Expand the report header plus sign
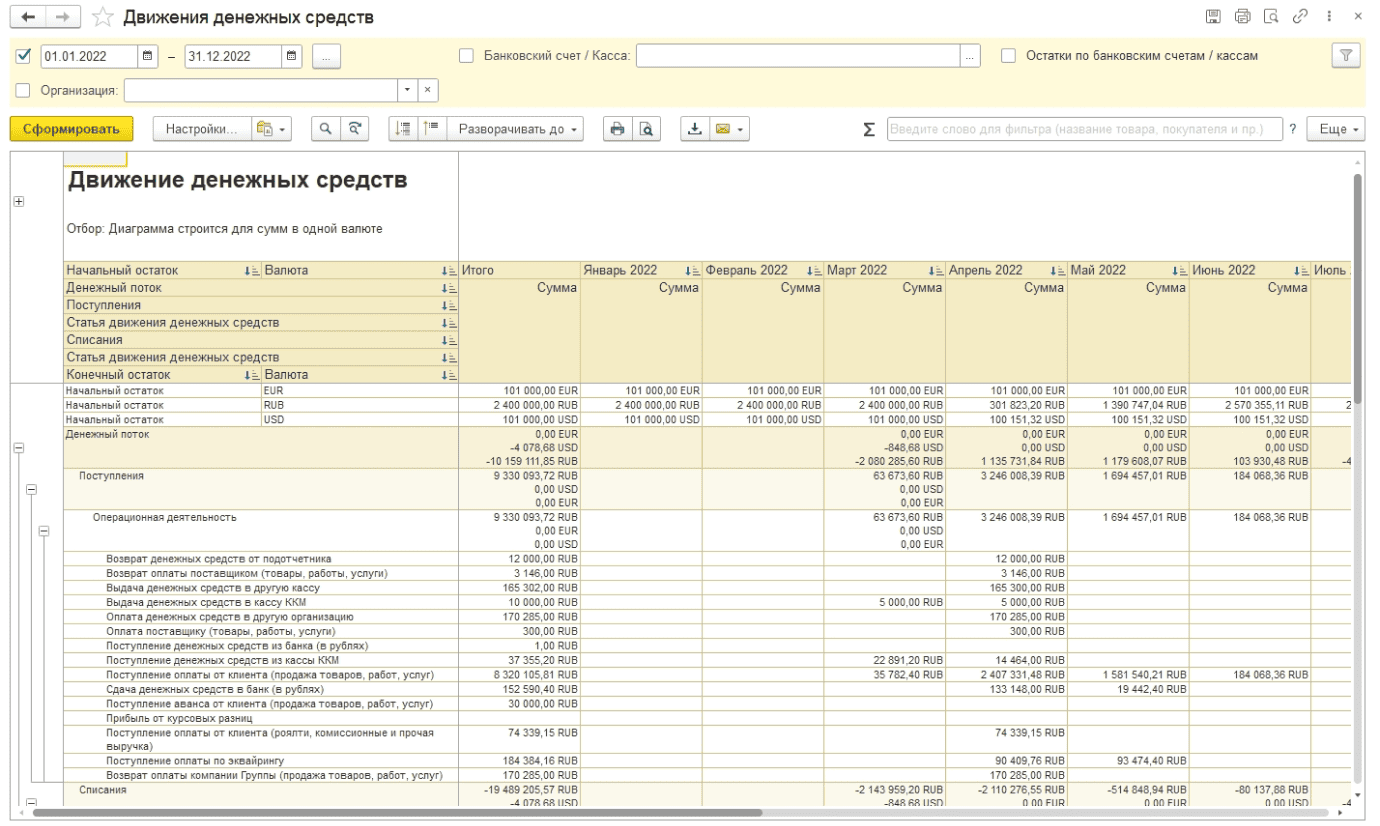 click(18, 202)
